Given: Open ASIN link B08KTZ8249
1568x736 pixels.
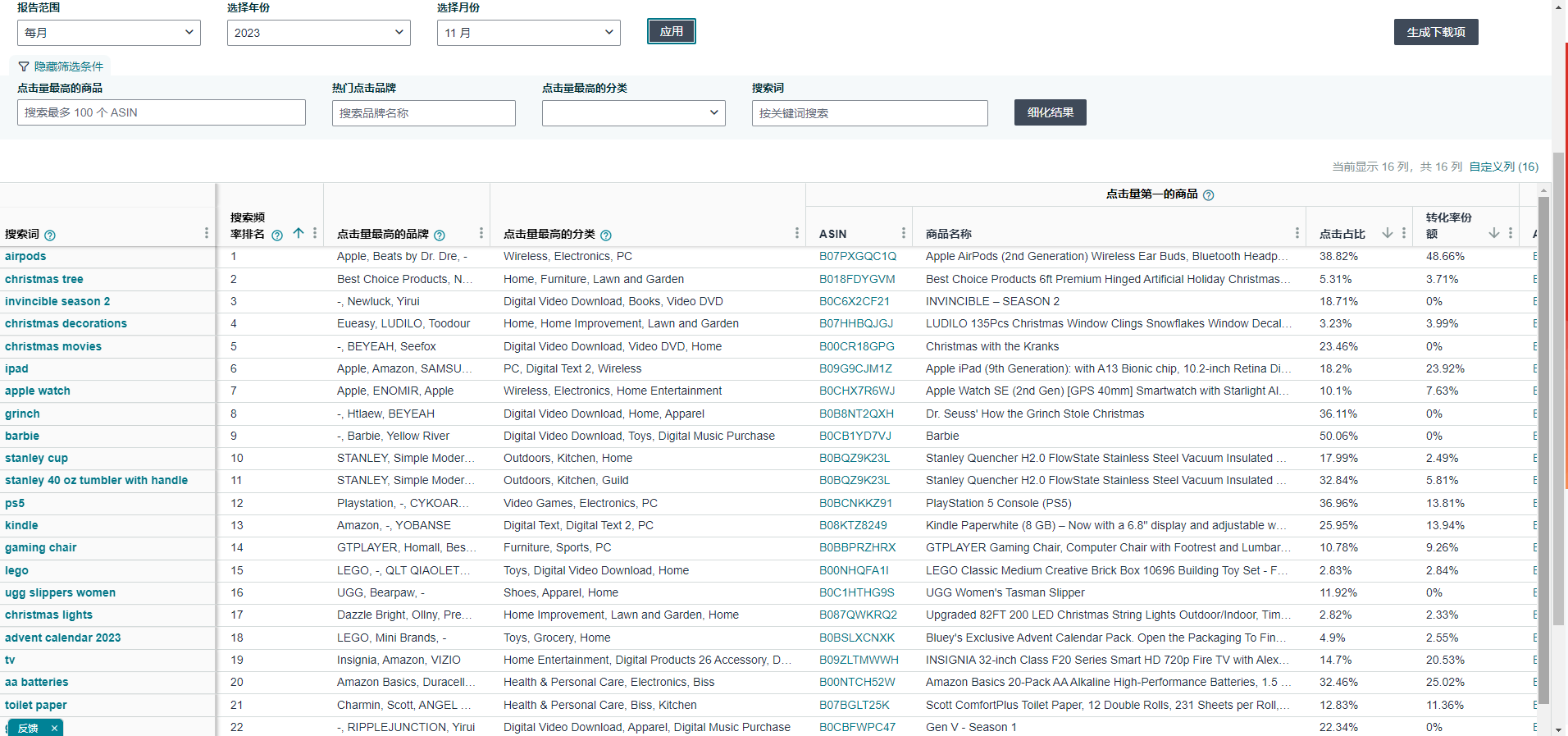Looking at the screenshot, I should pos(853,525).
